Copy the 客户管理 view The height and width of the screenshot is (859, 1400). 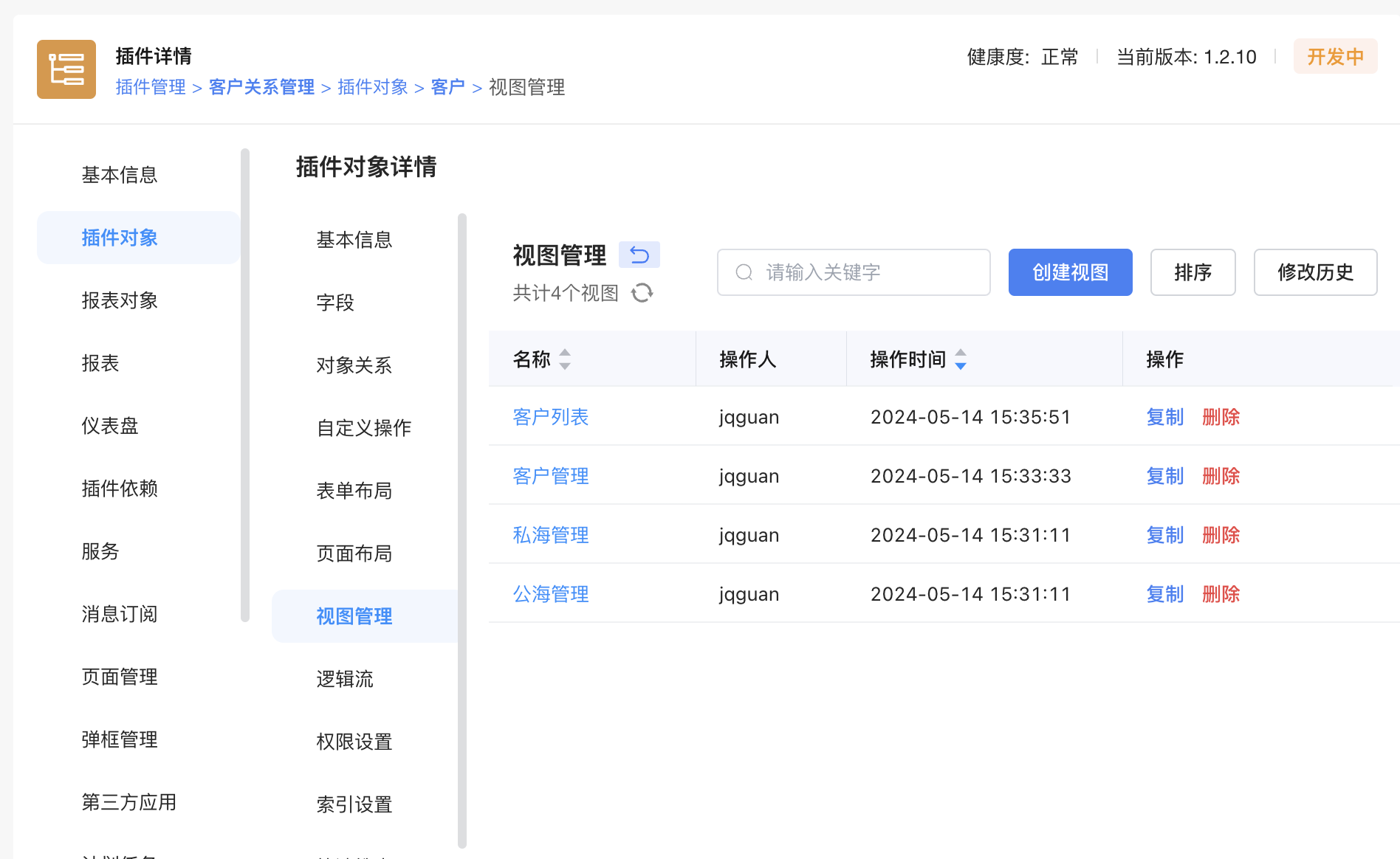coord(1164,476)
